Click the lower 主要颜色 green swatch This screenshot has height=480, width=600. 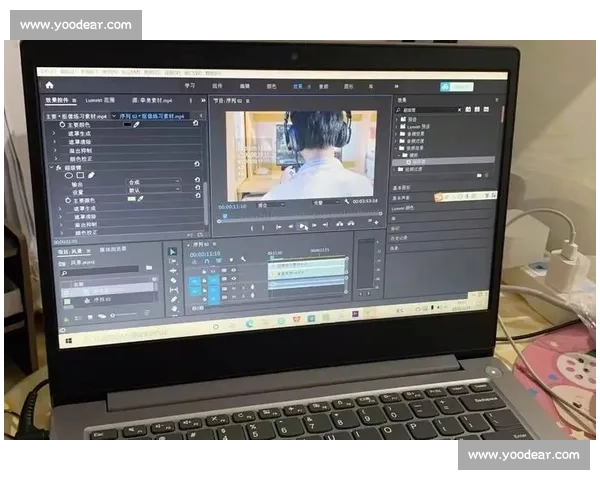131,199
